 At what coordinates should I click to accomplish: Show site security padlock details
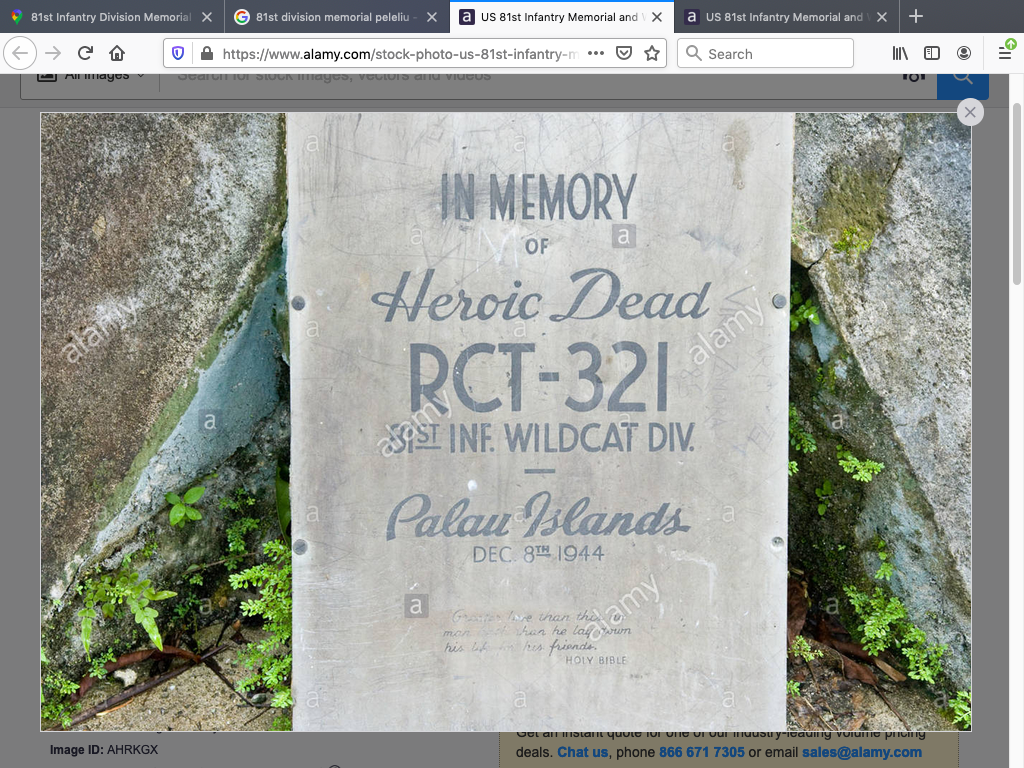click(206, 54)
